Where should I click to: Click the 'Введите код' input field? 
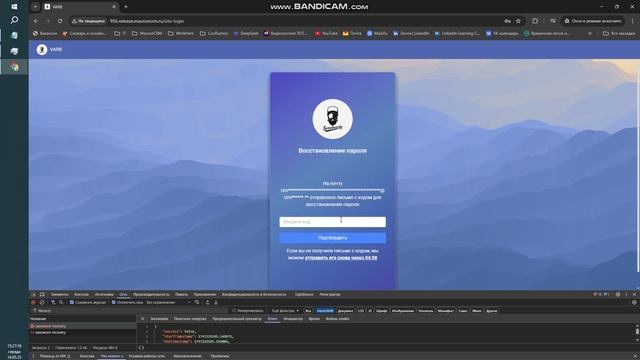click(332, 222)
